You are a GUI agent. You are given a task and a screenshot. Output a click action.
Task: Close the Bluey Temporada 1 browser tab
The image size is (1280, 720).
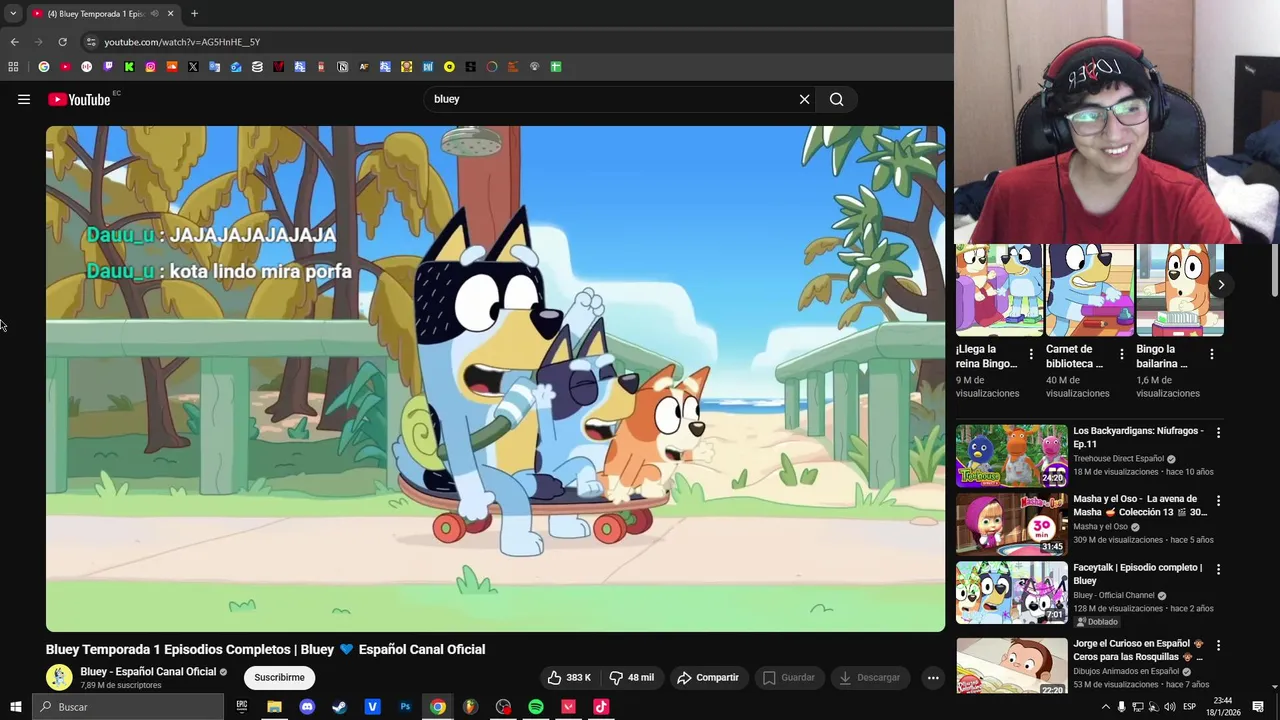(170, 14)
